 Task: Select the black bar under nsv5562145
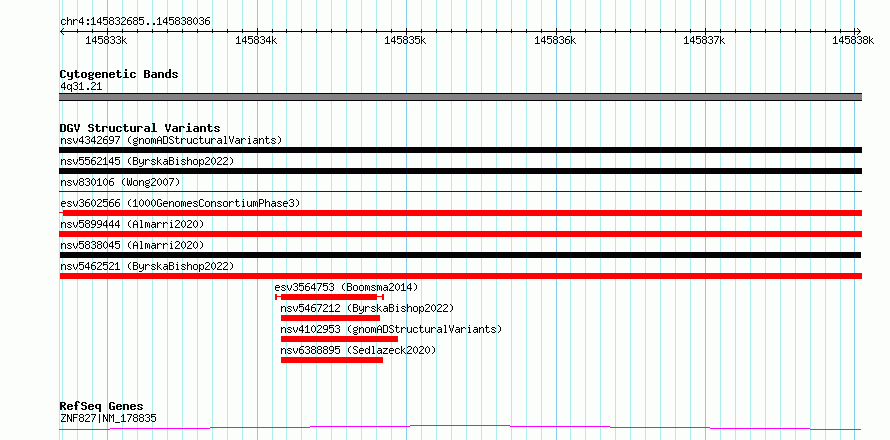460,171
